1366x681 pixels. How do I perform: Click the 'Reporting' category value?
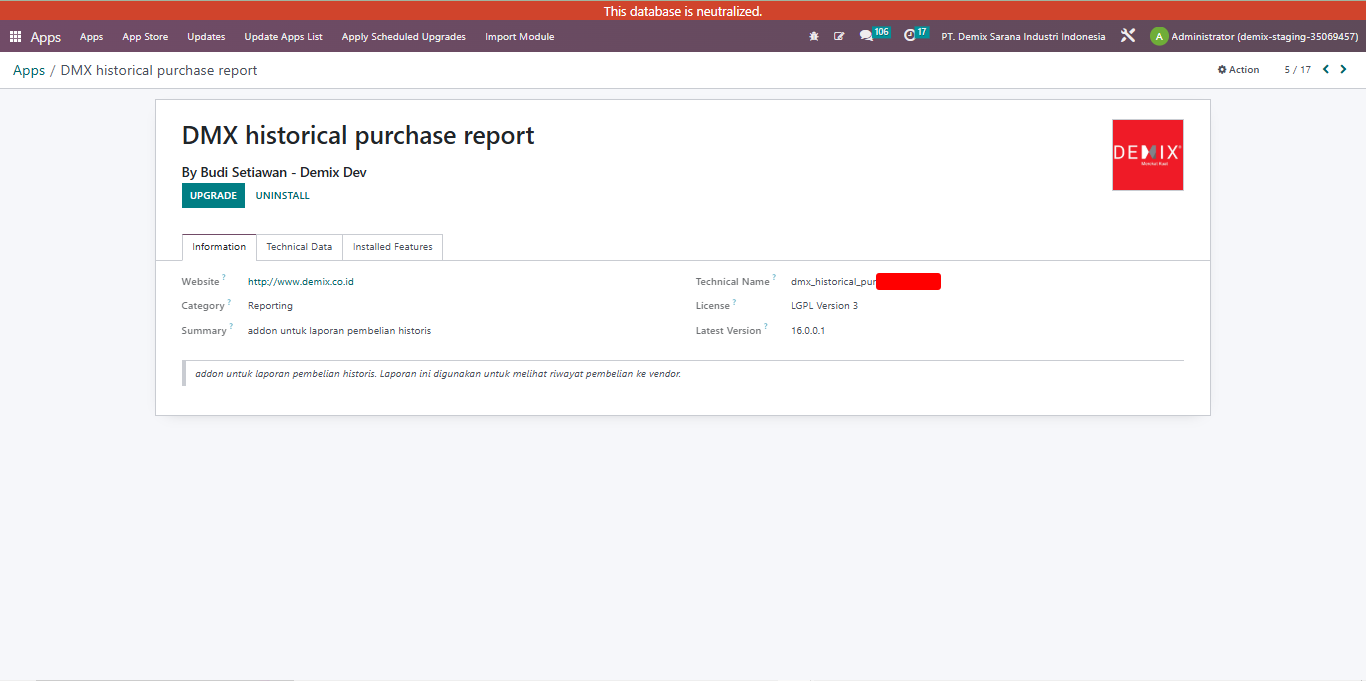click(x=270, y=306)
